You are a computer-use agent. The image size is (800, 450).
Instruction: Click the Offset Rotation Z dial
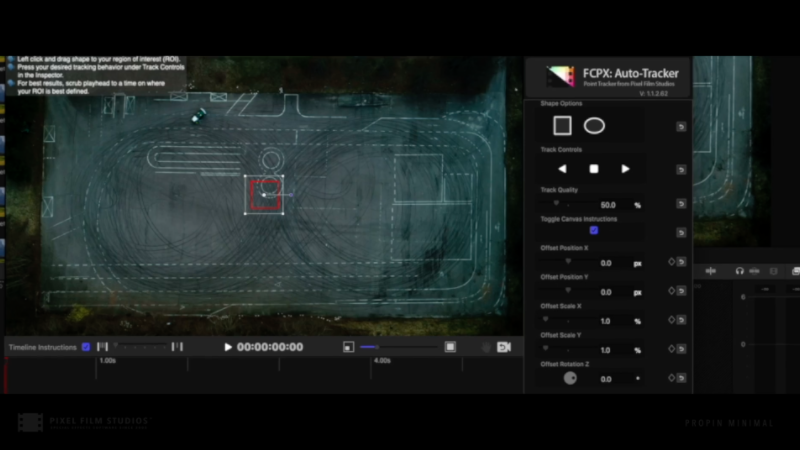pyautogui.click(x=570, y=378)
